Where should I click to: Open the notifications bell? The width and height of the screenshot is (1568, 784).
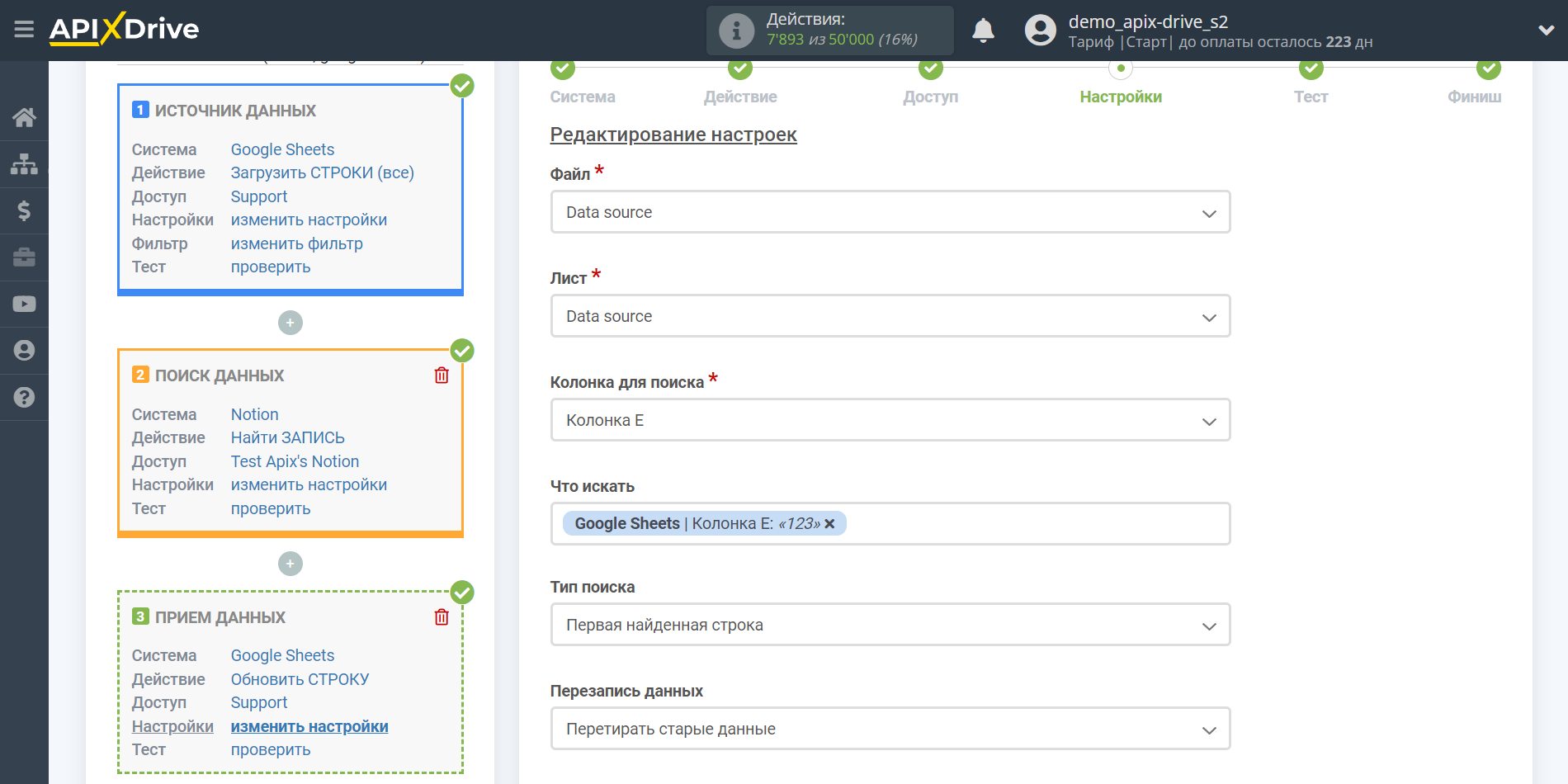coord(983,31)
